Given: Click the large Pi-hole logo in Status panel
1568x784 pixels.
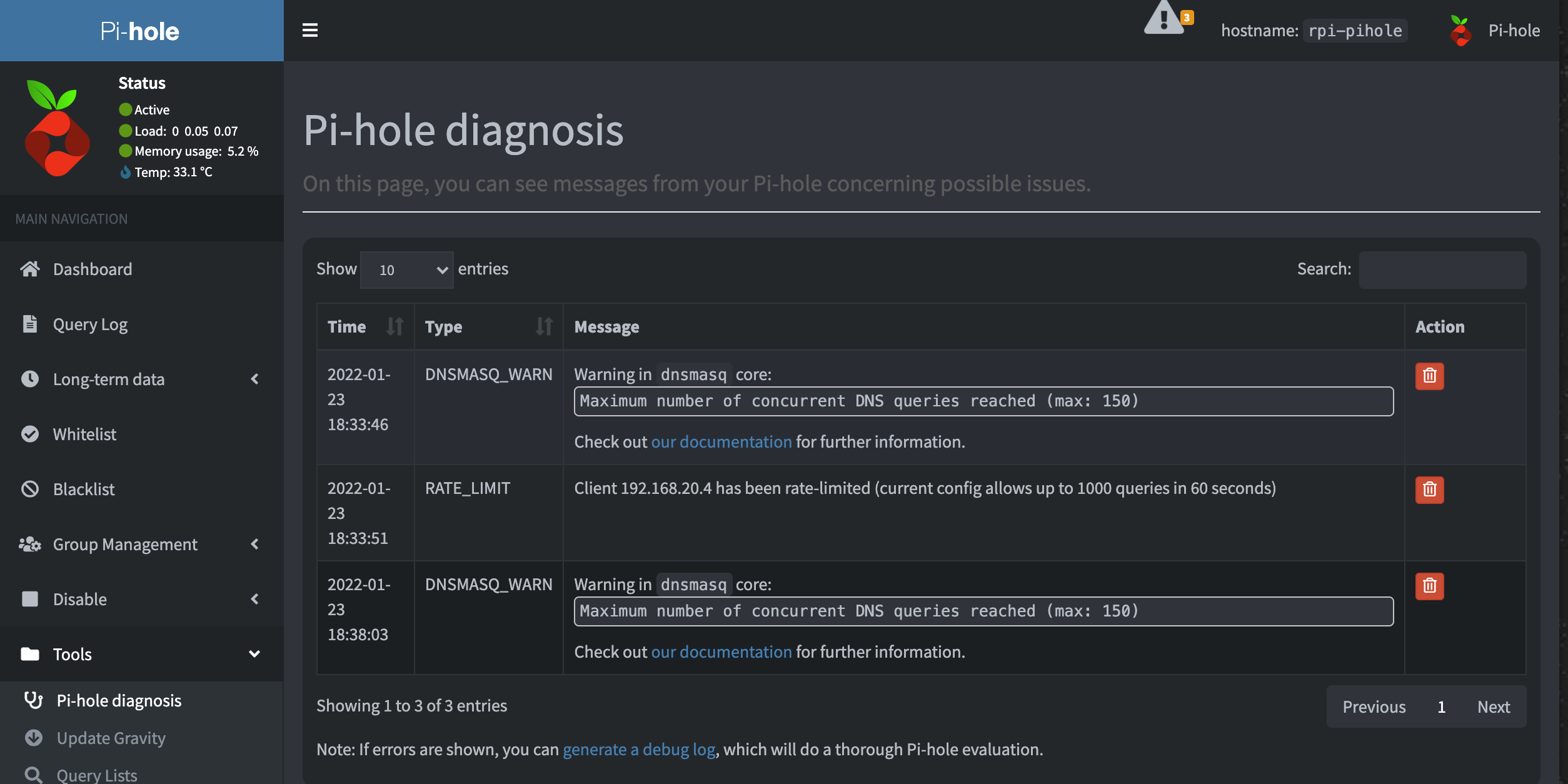Looking at the screenshot, I should 58,128.
